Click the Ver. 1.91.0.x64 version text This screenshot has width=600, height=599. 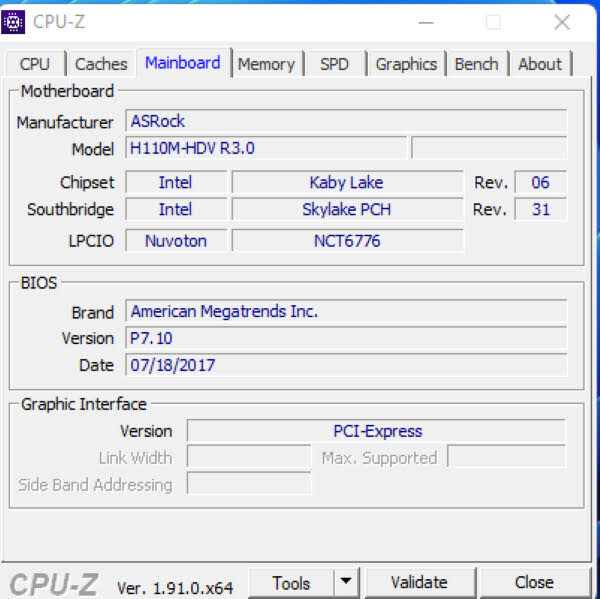tap(175, 588)
